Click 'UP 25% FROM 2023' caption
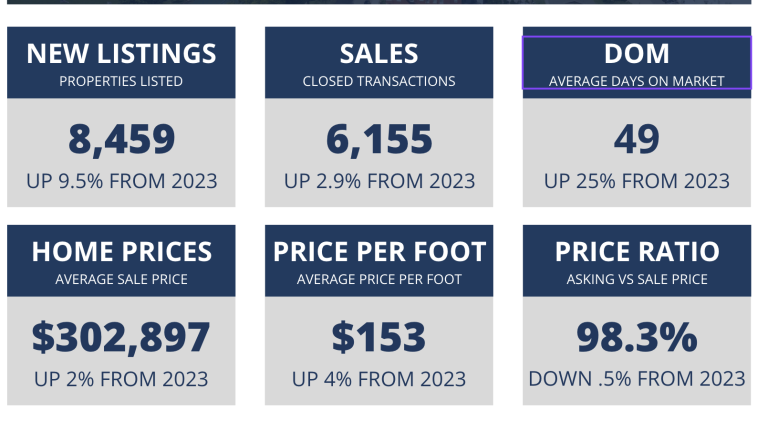The width and height of the screenshot is (768, 422). [637, 181]
